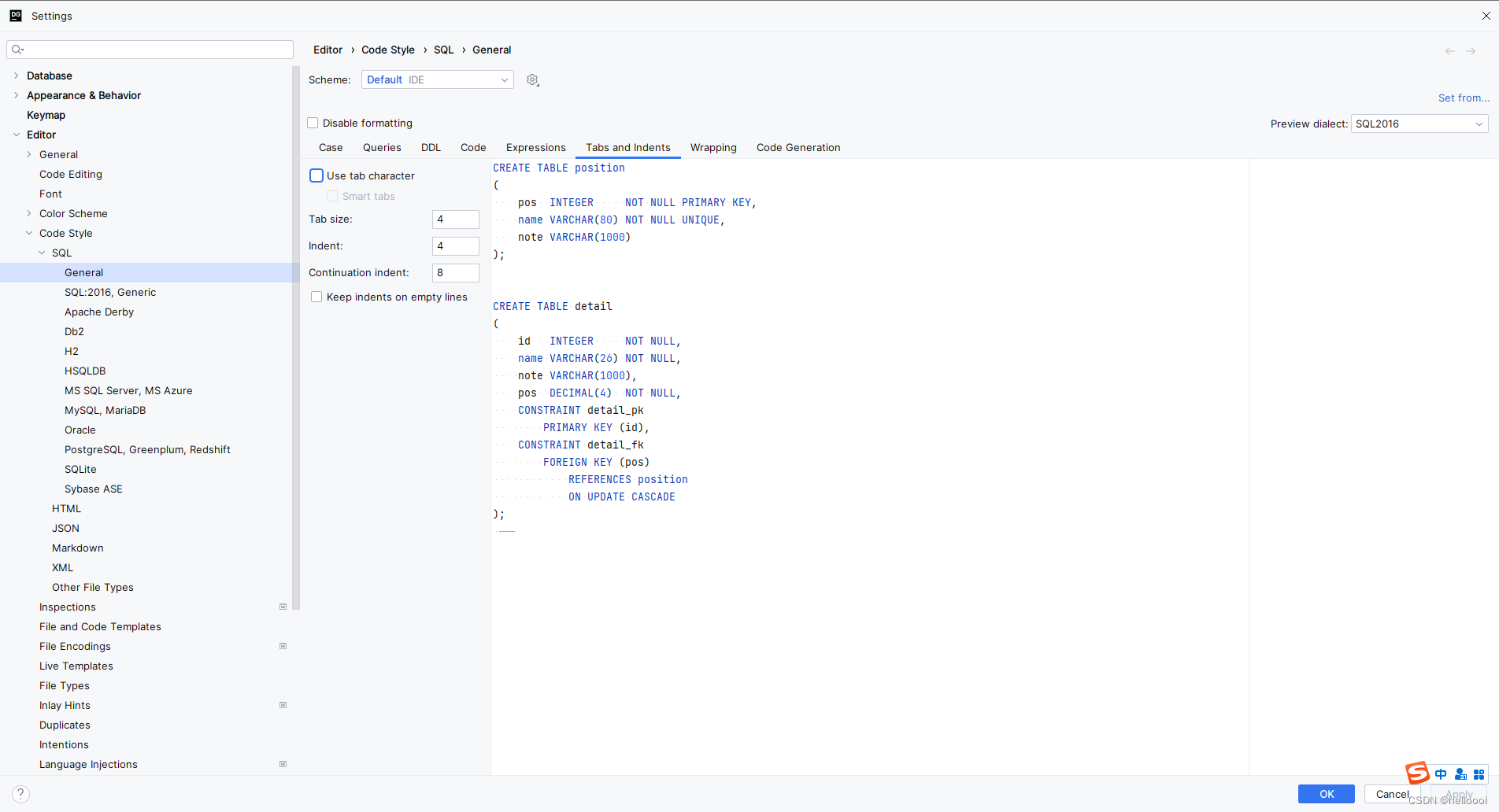Check Keep indents on empty lines
Viewport: 1499px width, 812px height.
[316, 297]
